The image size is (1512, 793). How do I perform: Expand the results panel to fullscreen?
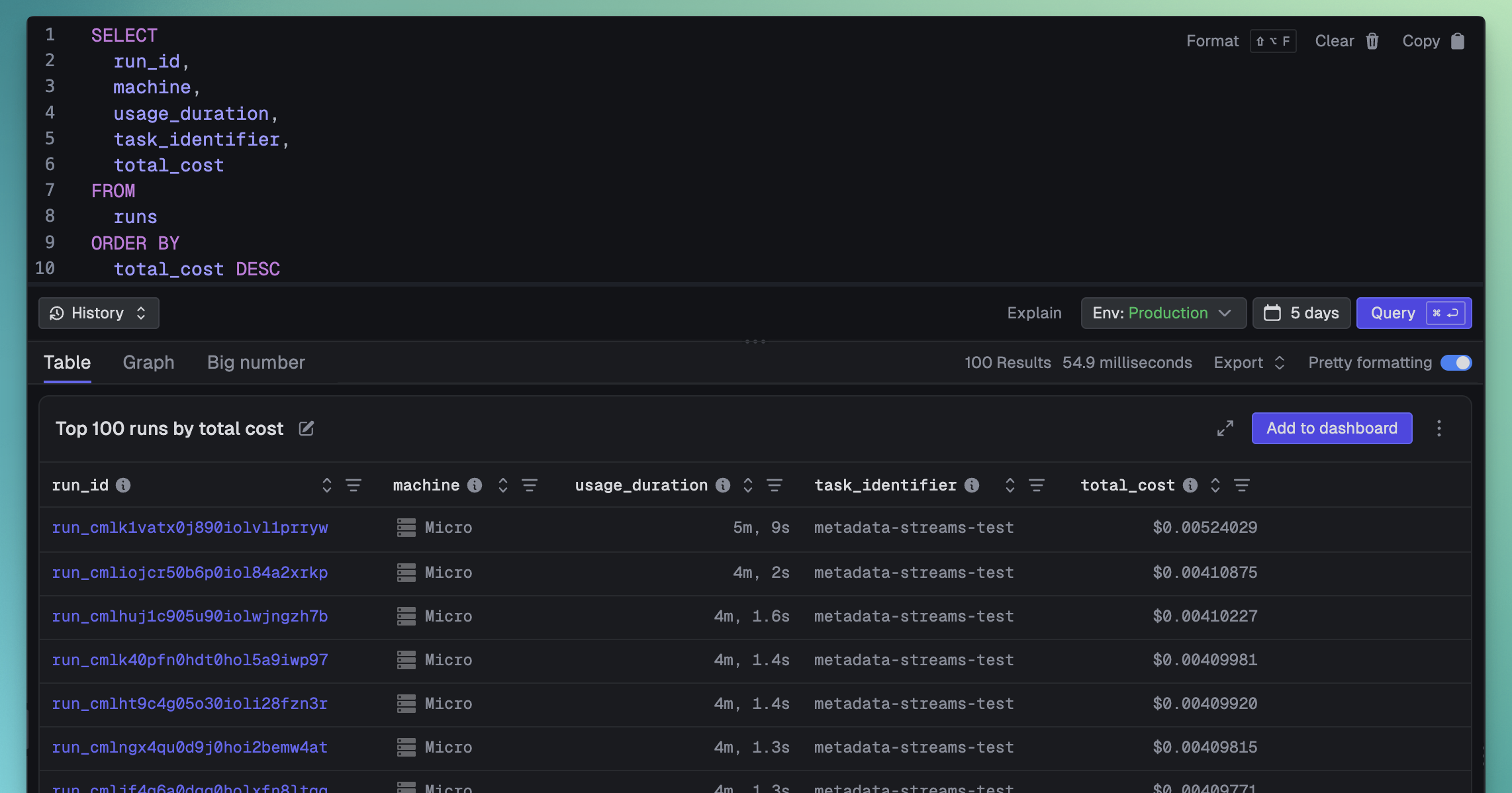1225,428
